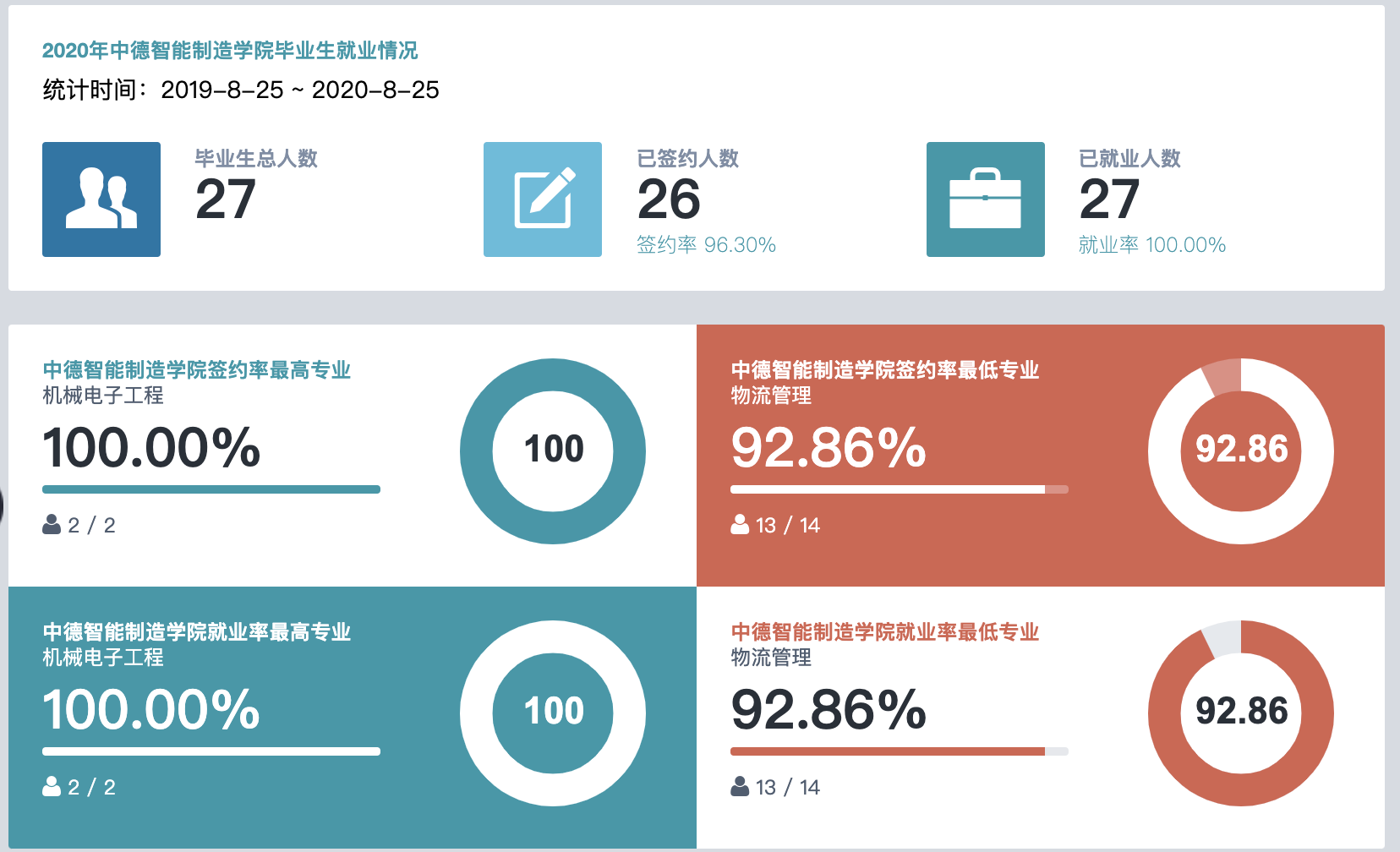Select the 中德智能制造学院签约率最高专业 heading
The image size is (1400, 852).
[196, 370]
